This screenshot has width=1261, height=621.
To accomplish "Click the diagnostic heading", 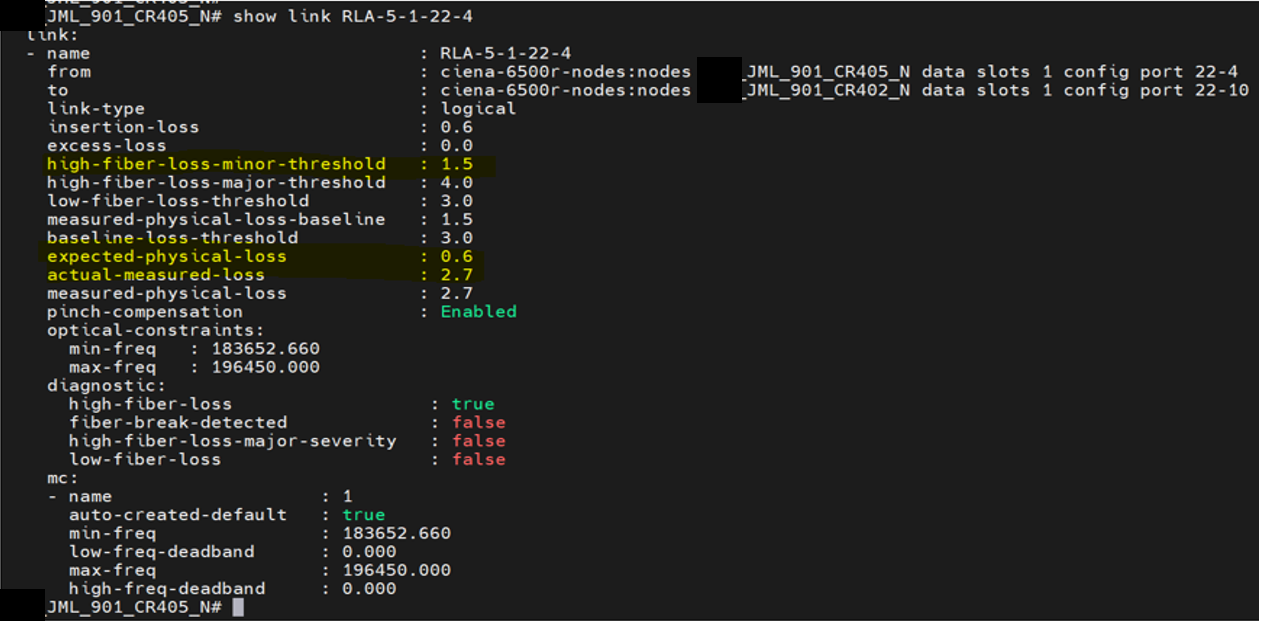I will (107, 385).
